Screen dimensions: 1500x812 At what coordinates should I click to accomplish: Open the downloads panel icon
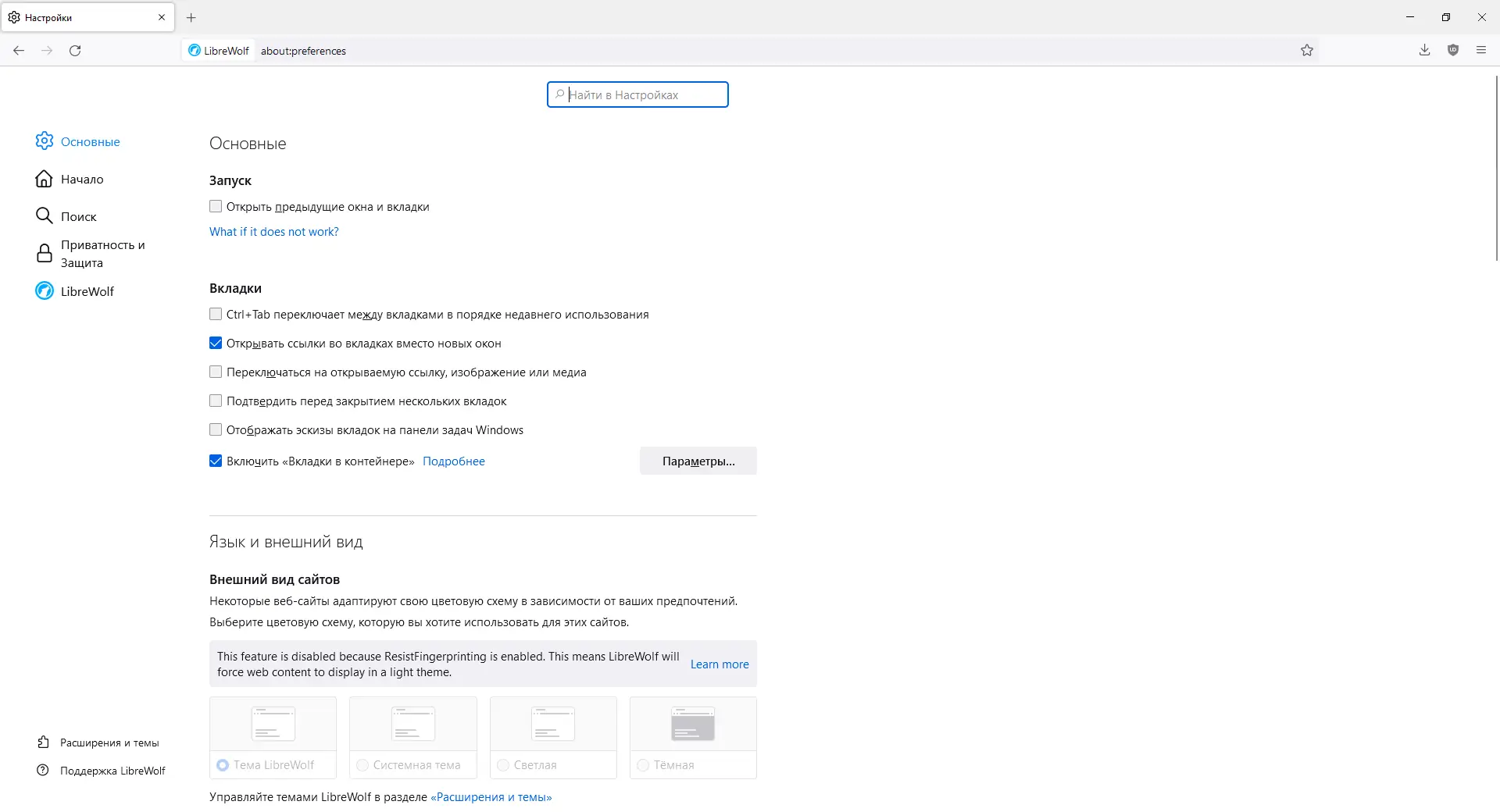coord(1424,50)
